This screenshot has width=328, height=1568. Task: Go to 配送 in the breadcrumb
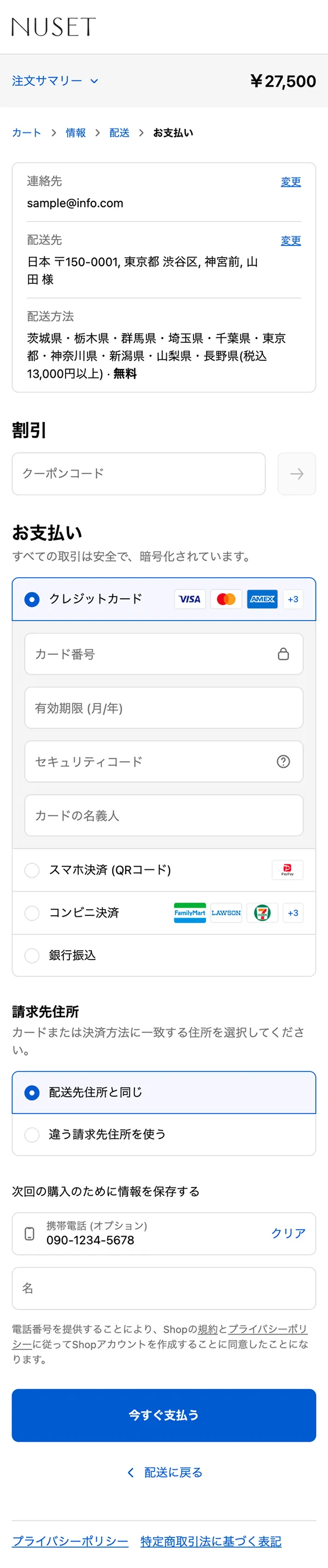119,133
